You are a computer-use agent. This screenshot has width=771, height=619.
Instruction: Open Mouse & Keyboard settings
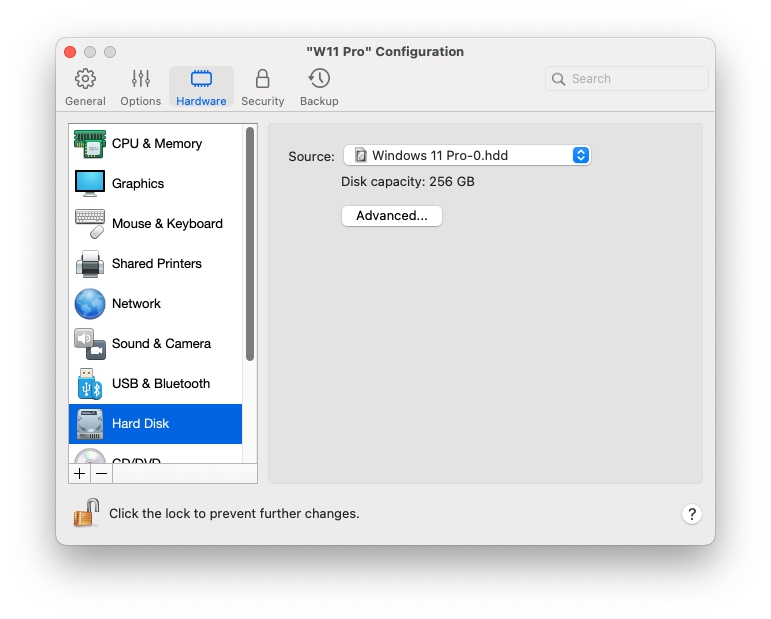166,224
